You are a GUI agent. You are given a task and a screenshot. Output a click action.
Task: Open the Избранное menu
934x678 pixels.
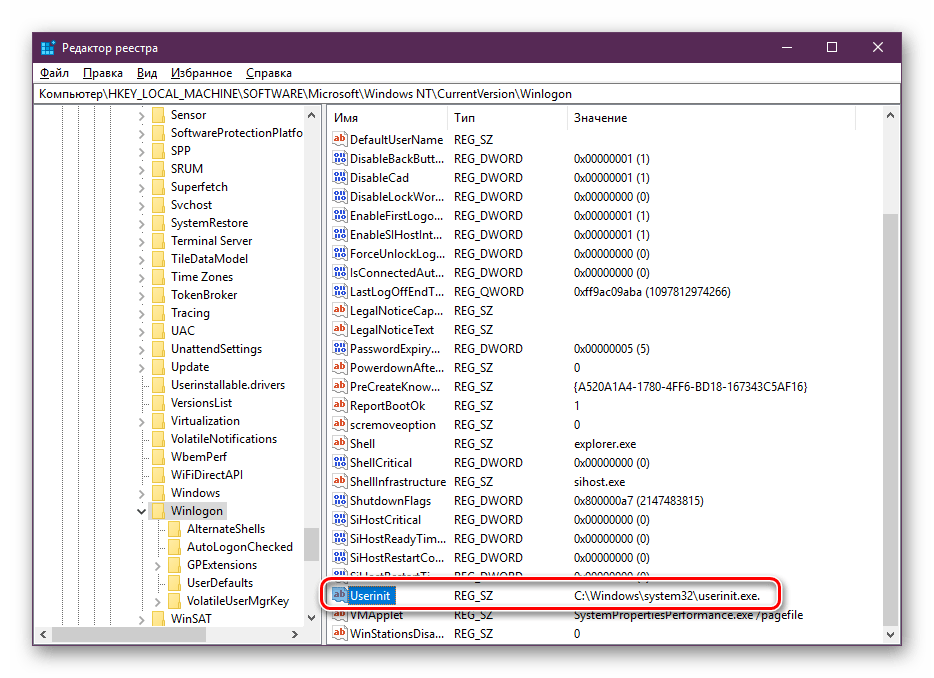point(201,73)
